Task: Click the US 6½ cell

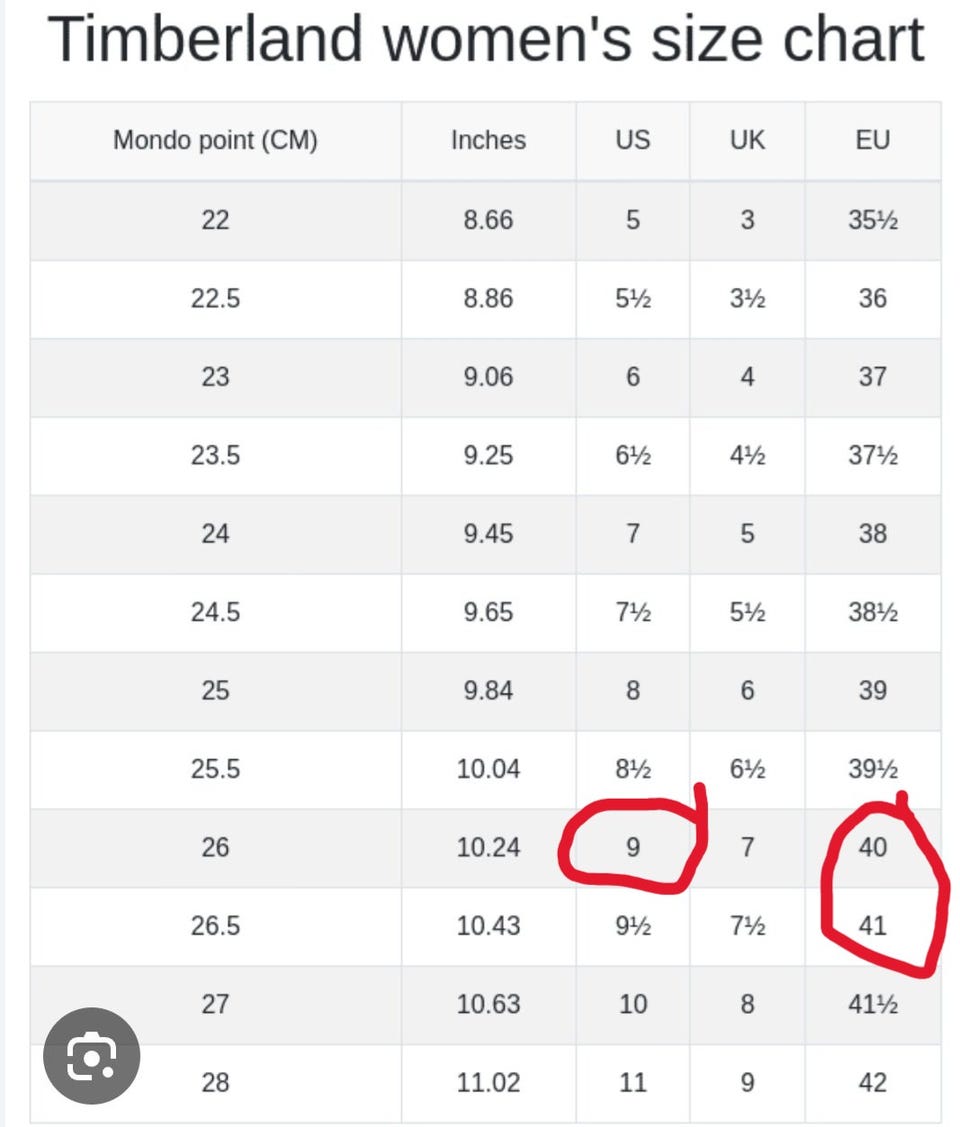Action: (x=632, y=455)
